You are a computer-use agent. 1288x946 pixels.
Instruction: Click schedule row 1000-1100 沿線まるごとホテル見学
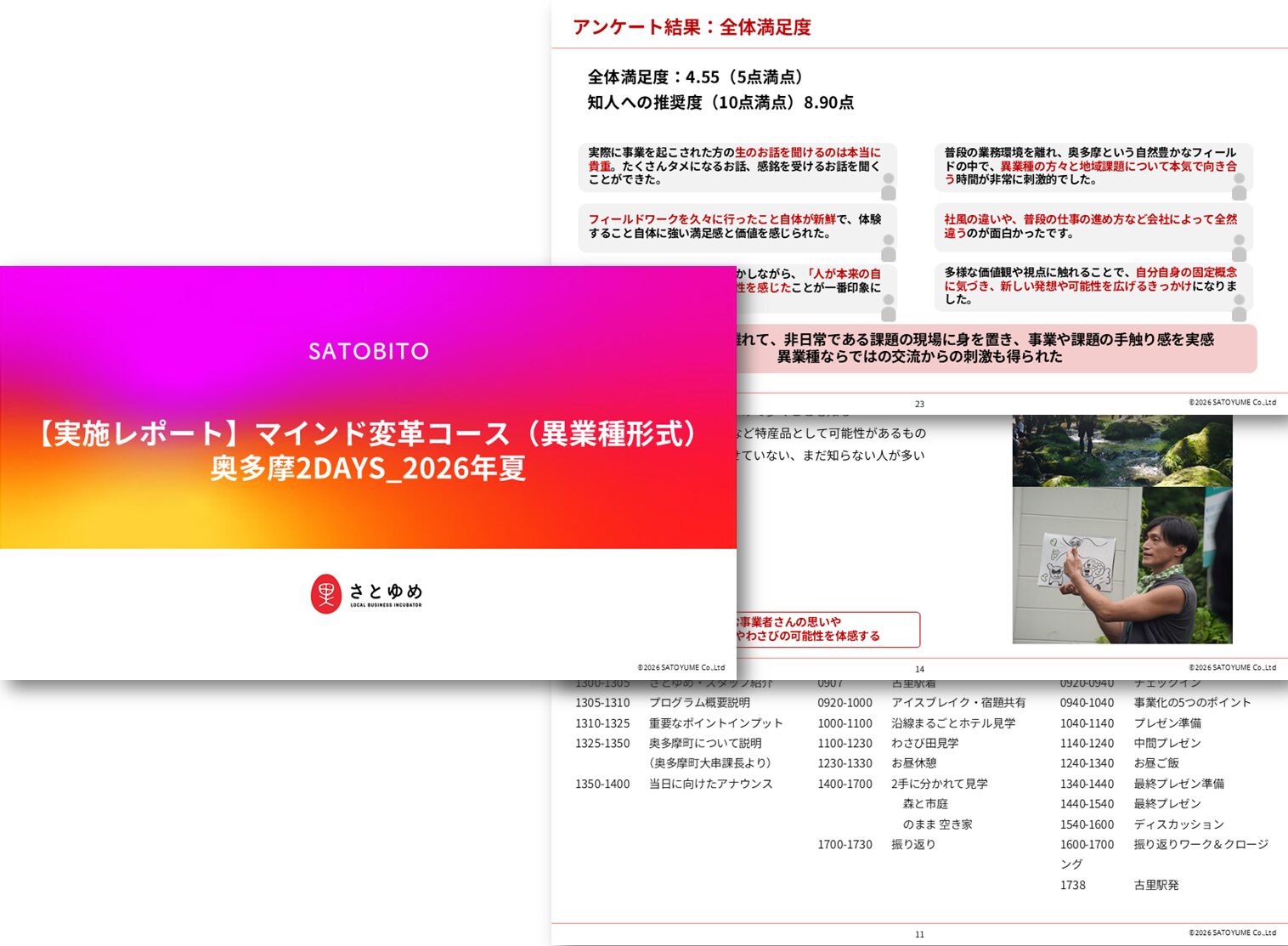[917, 723]
